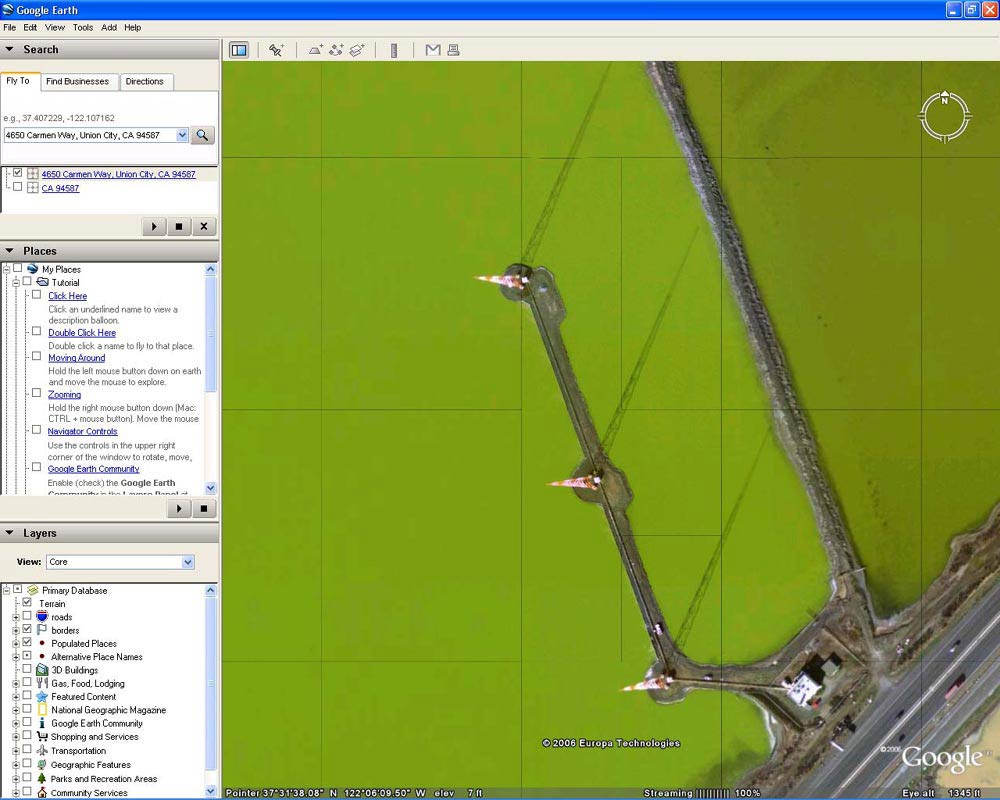Open the Fly To address history dropdown

182,135
